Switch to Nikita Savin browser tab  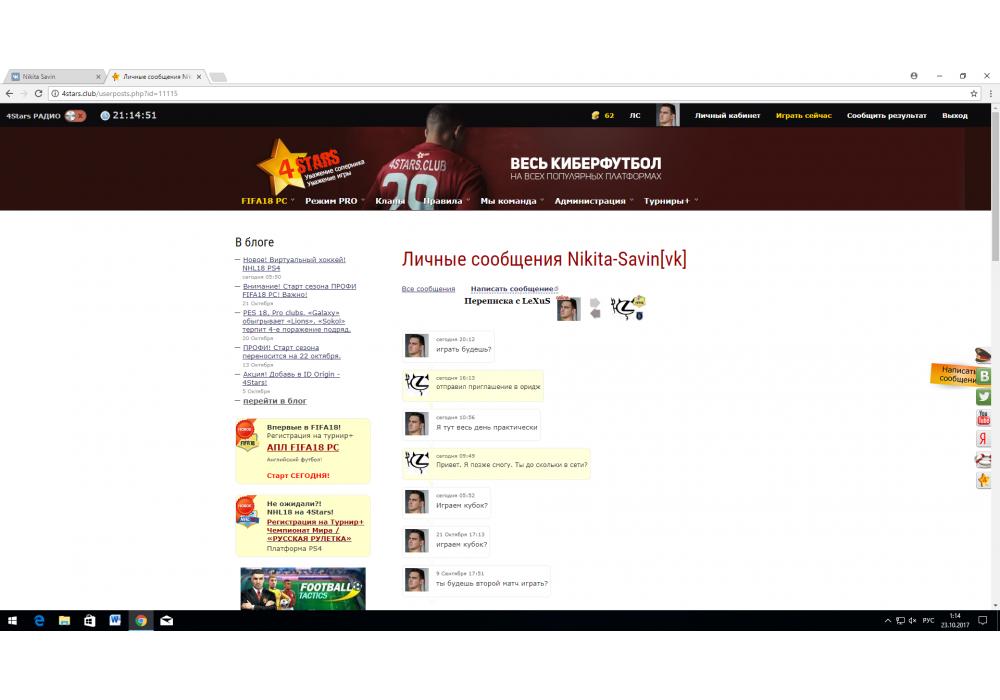point(54,77)
